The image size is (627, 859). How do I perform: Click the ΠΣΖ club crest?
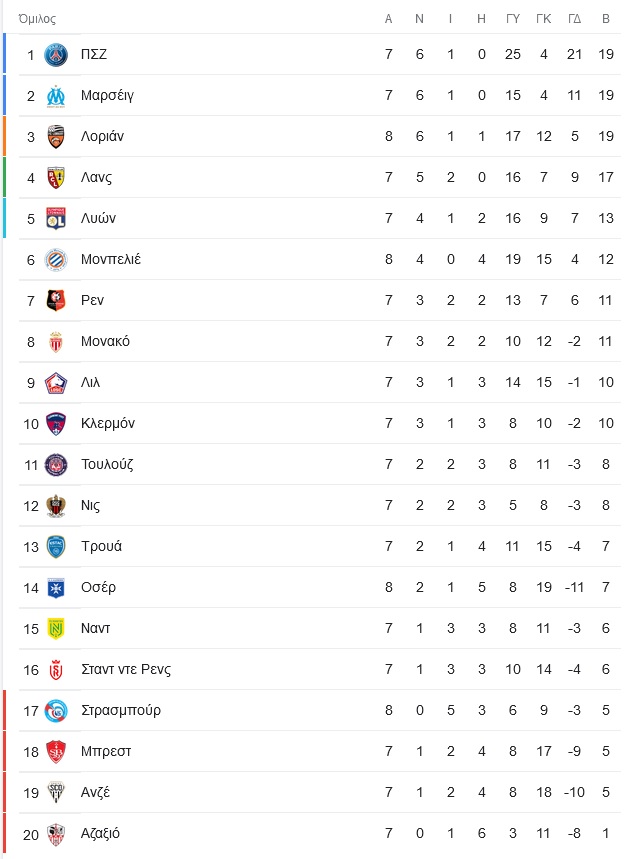pyautogui.click(x=56, y=55)
